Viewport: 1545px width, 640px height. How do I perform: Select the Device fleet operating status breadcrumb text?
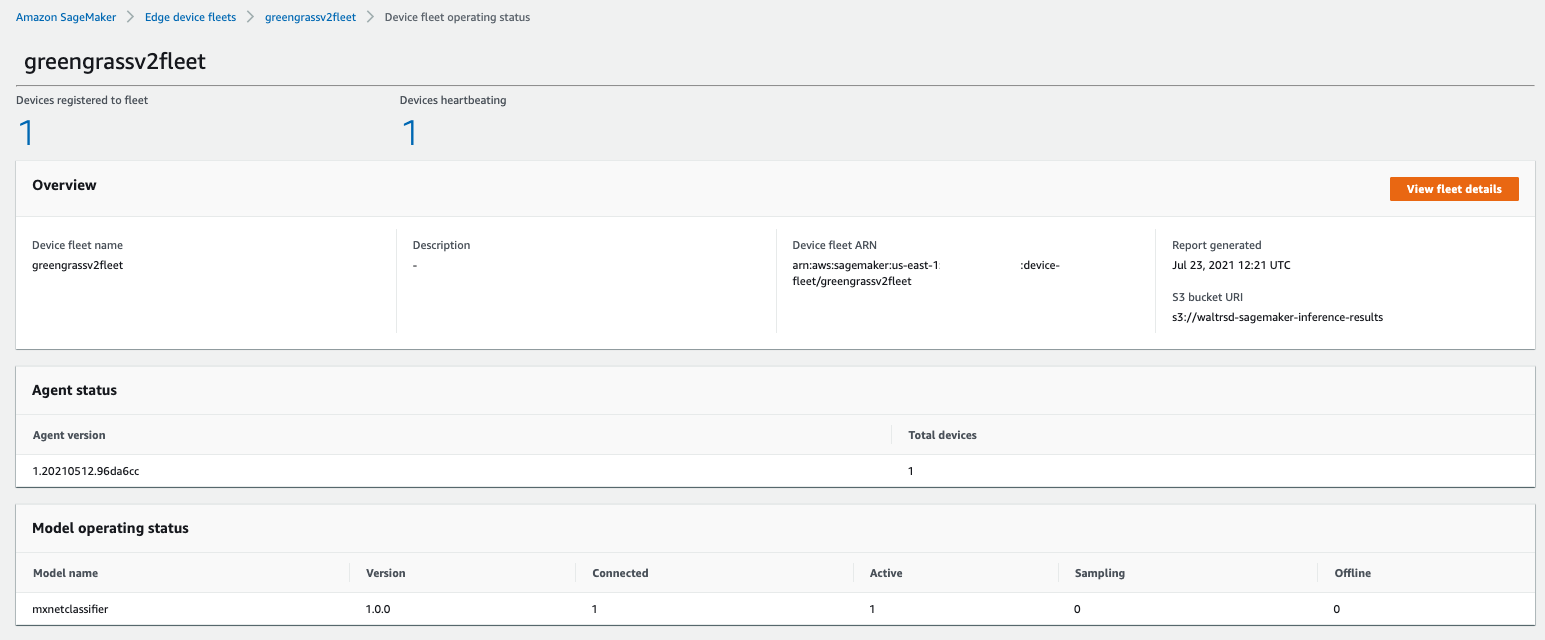(457, 17)
